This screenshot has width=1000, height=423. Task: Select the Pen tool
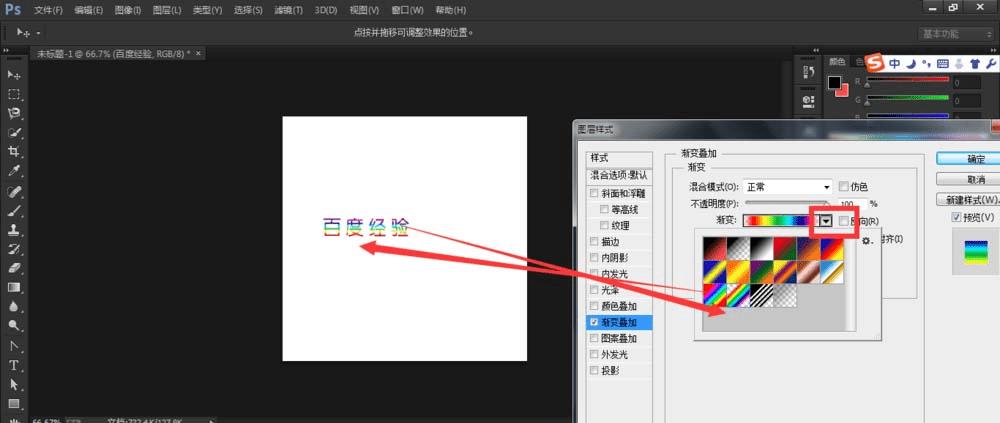pyautogui.click(x=14, y=346)
